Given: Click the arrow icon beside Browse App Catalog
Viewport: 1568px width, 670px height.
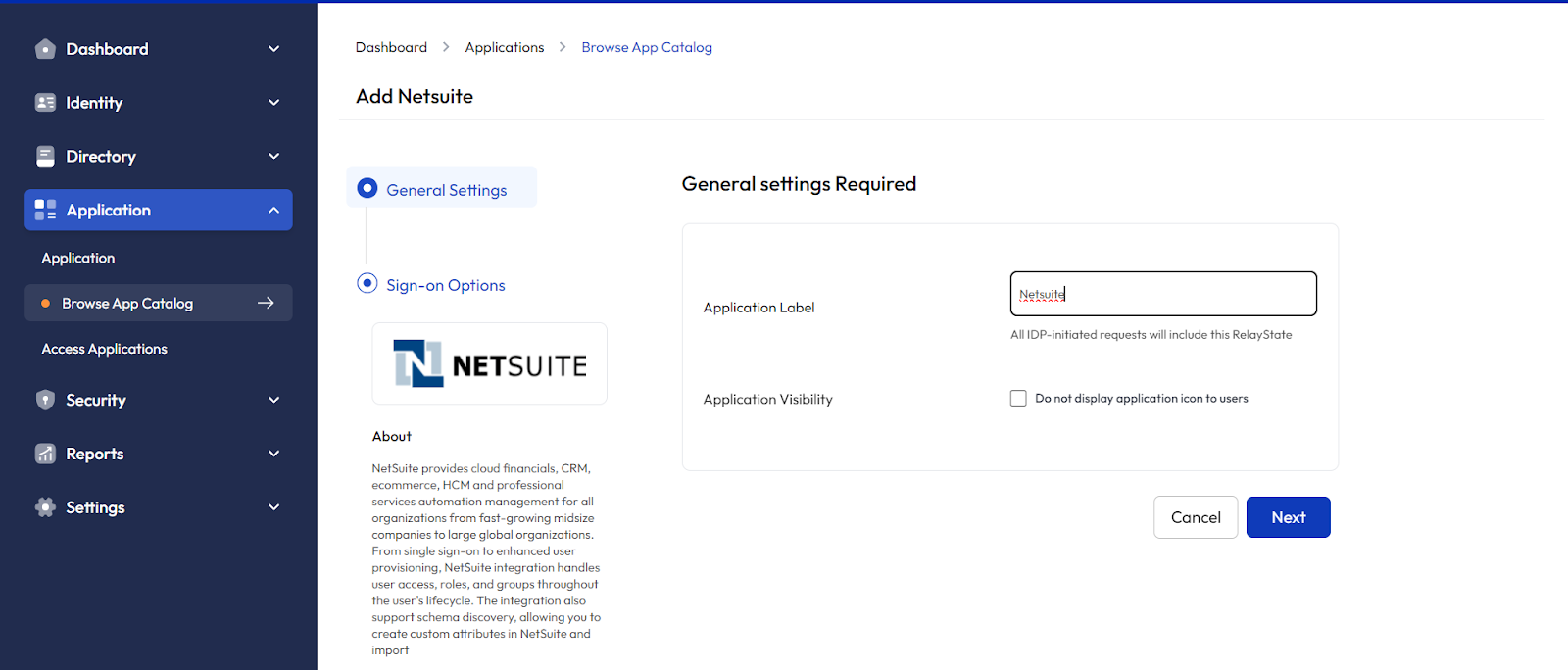Looking at the screenshot, I should click(266, 303).
